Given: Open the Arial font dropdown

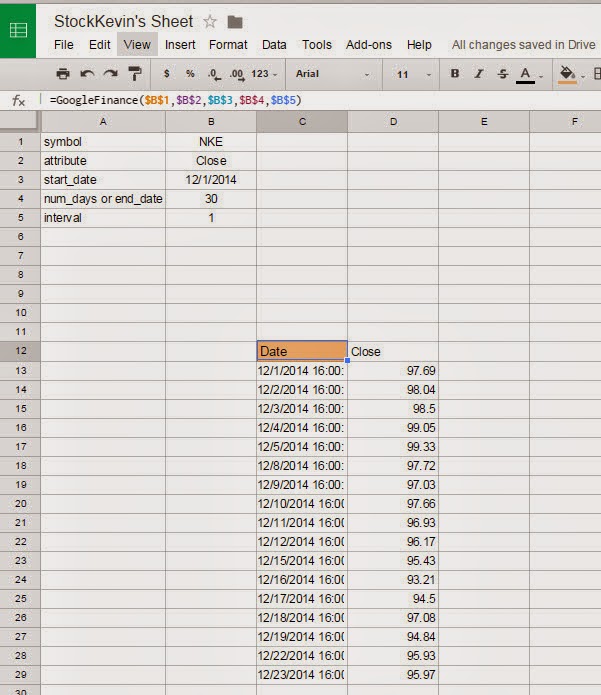Looking at the screenshot, I should point(332,74).
